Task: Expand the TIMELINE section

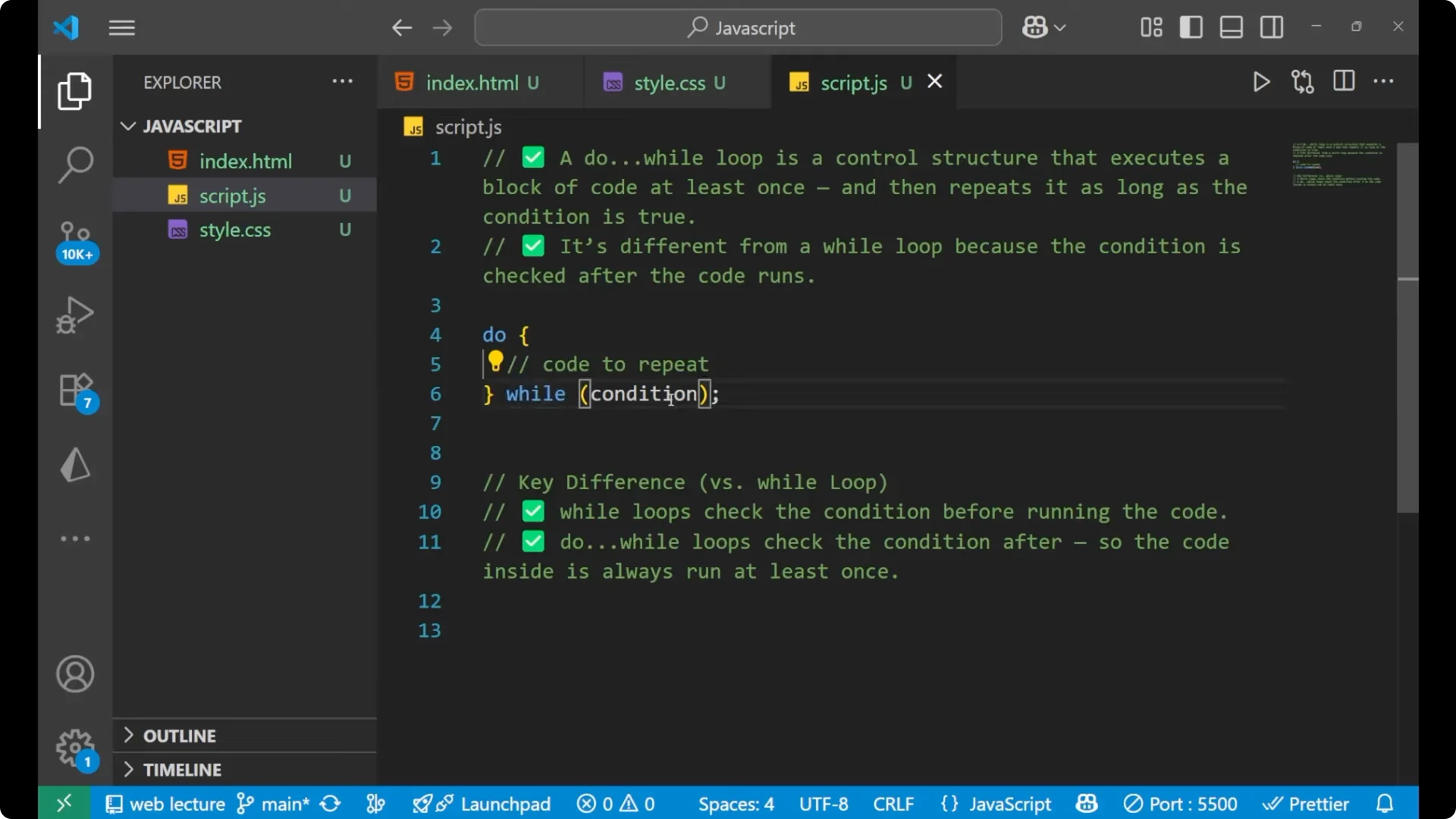Action: click(182, 769)
